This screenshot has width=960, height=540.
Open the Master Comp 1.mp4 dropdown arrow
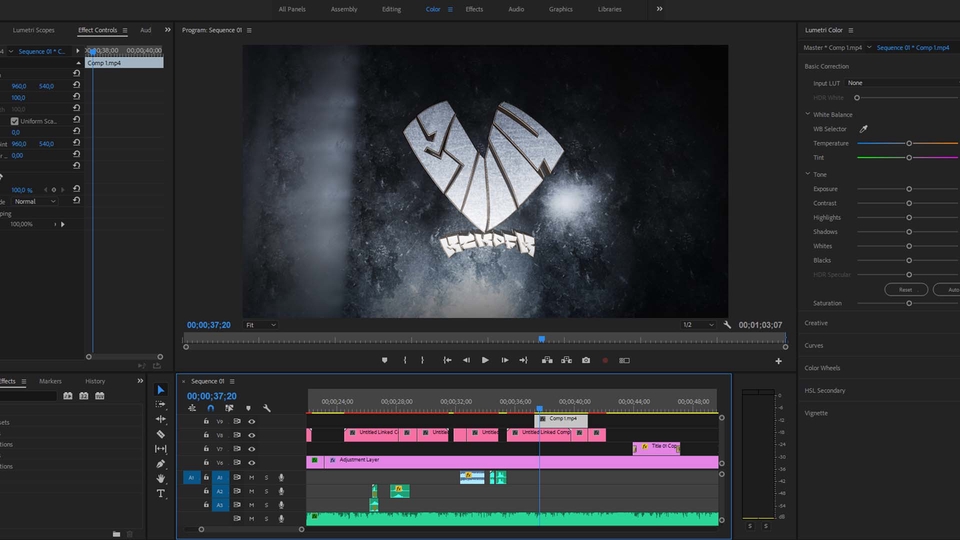[x=869, y=47]
